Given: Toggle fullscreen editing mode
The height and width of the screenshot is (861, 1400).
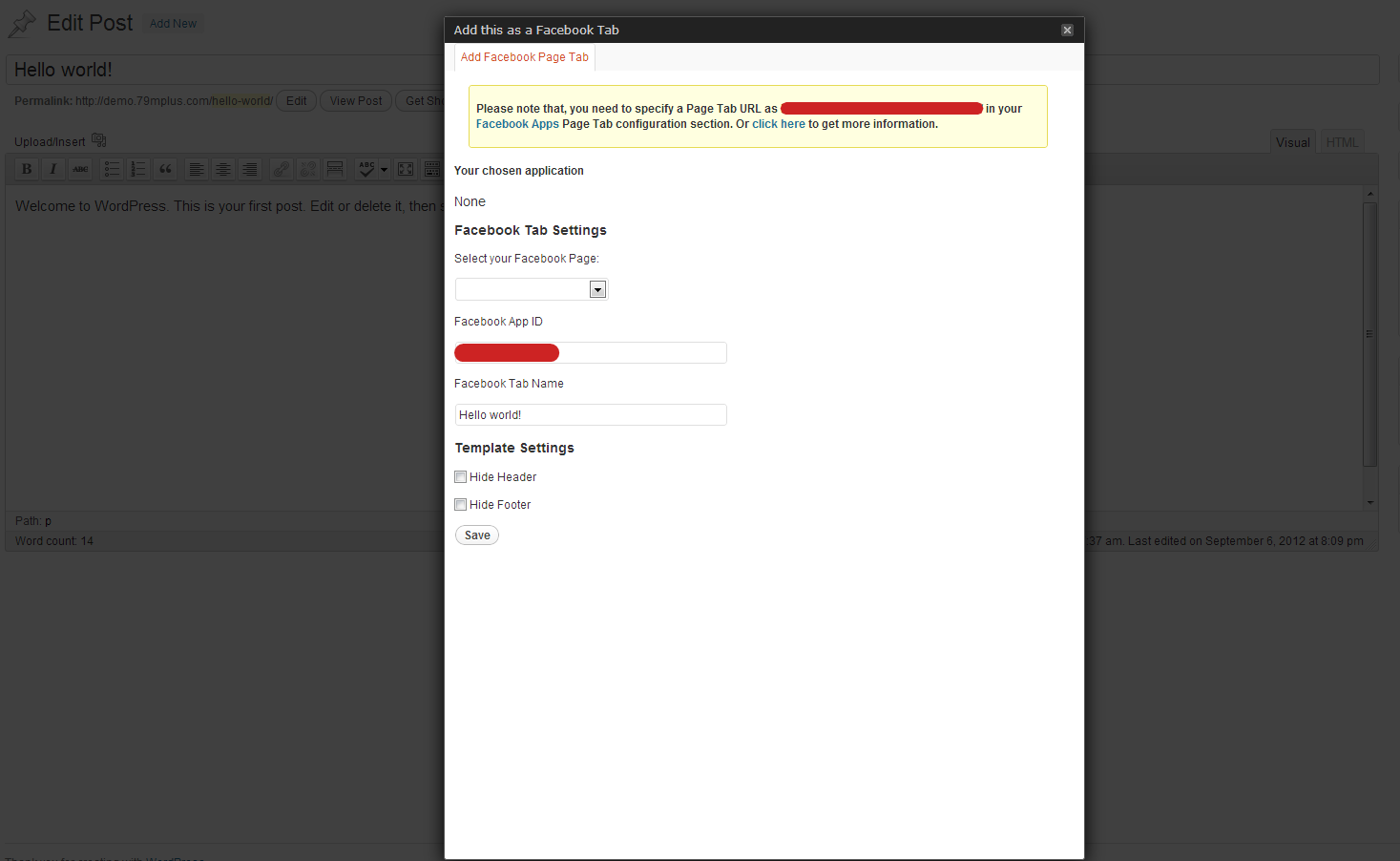Looking at the screenshot, I should [406, 169].
